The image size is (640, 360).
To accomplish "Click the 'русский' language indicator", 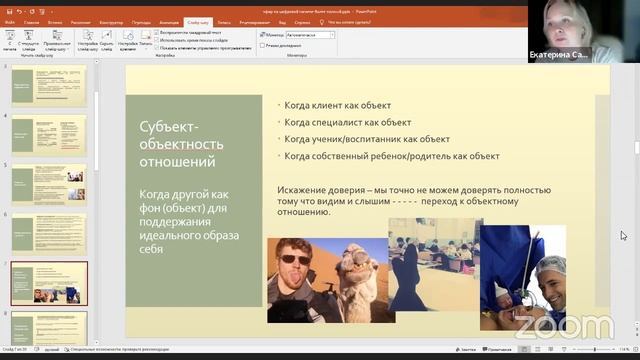I will (x=51, y=349).
